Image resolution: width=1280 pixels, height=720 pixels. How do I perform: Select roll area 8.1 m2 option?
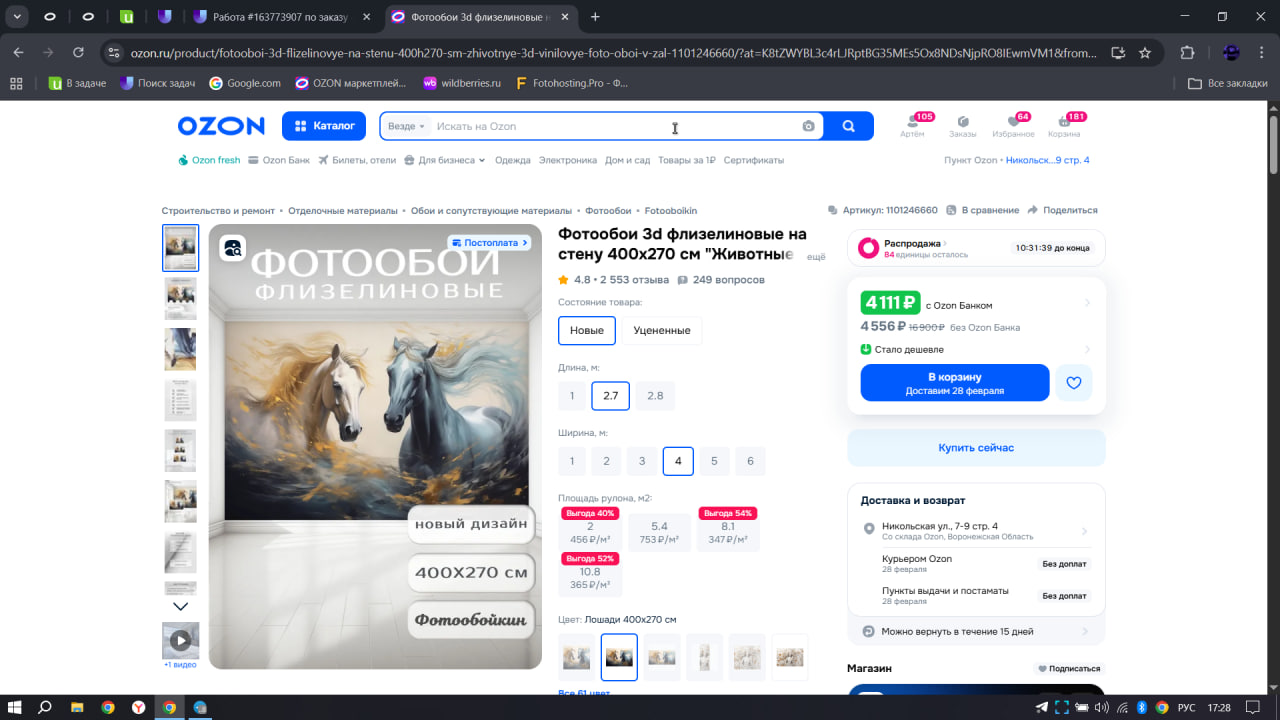pyautogui.click(x=728, y=532)
